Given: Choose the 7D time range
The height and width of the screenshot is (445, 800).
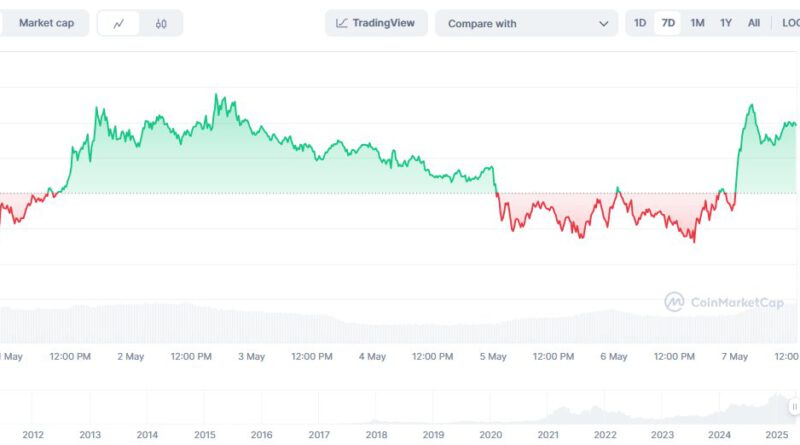Looking at the screenshot, I should pos(668,23).
